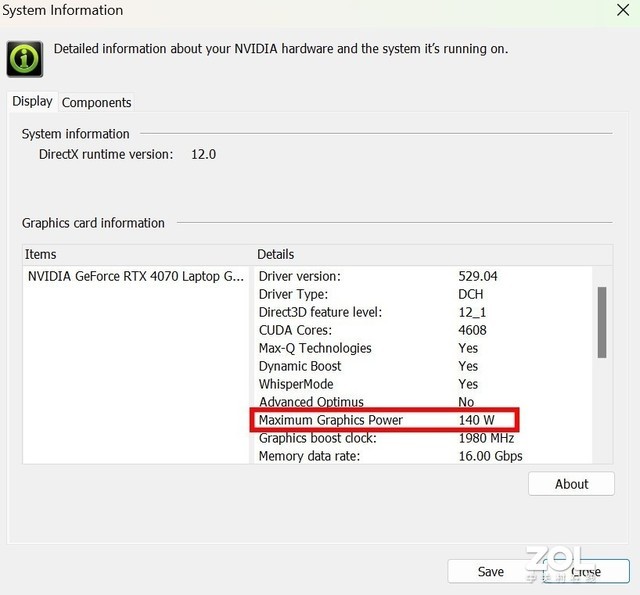Open the About dialog
This screenshot has height=595, width=640.
tap(571, 484)
